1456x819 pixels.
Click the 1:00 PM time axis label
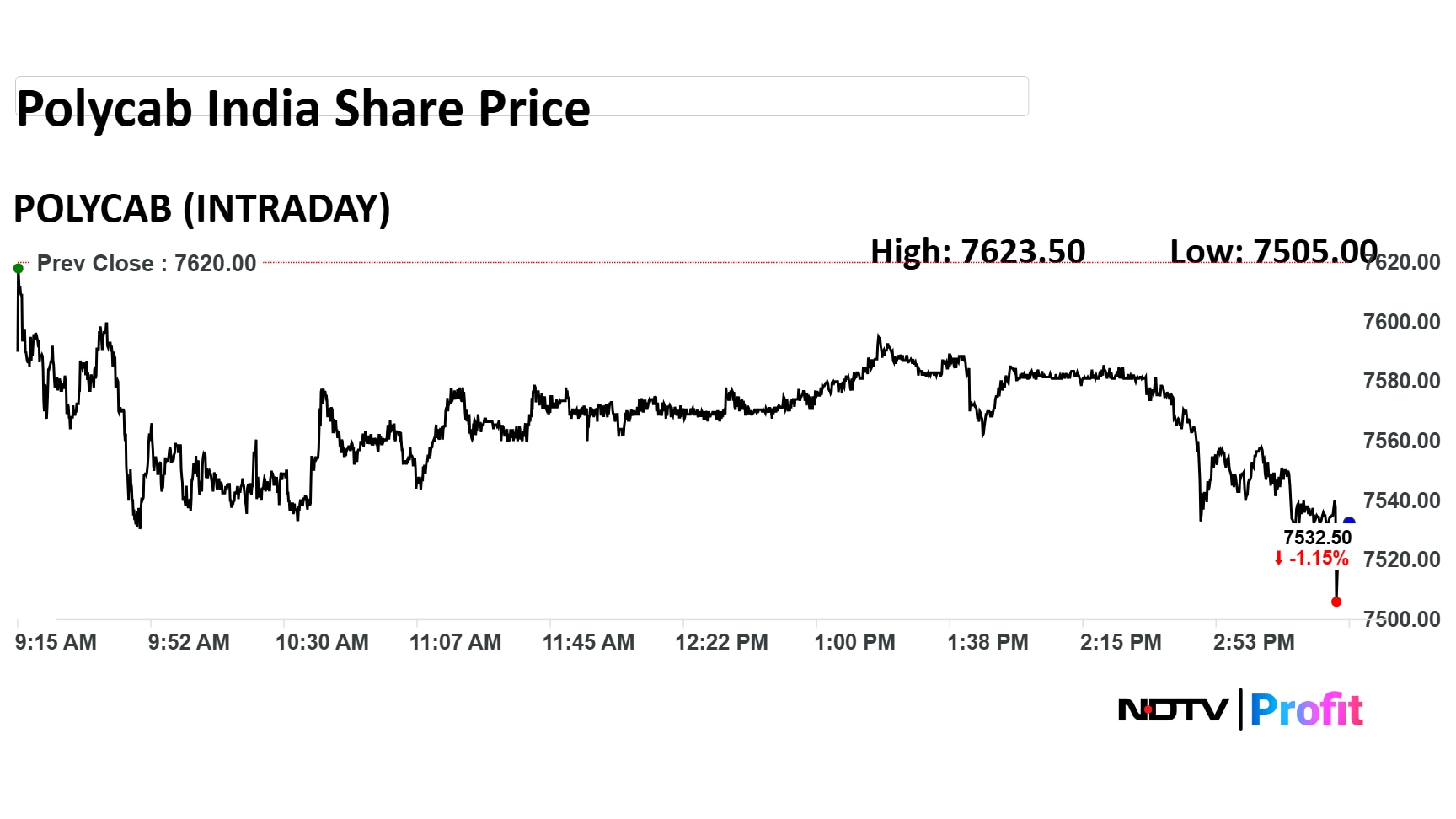[854, 642]
